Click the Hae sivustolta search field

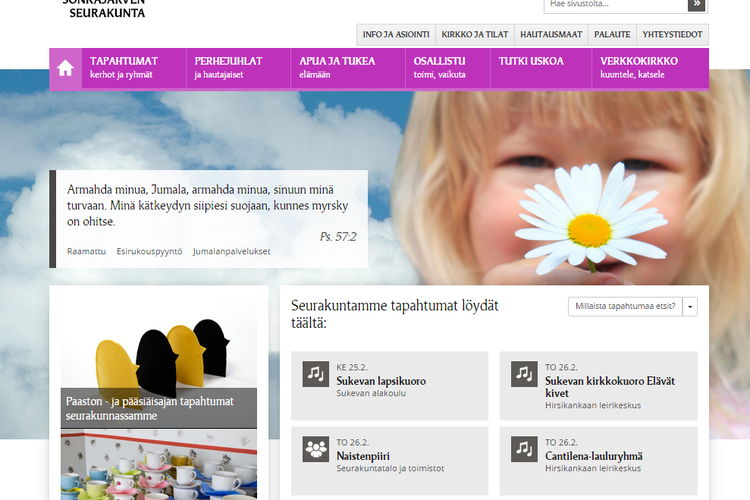point(616,5)
